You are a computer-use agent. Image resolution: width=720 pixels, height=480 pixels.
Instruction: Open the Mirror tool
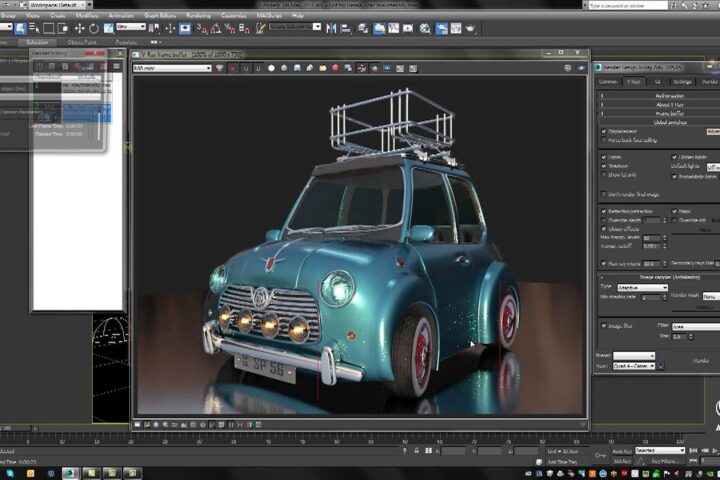tap(331, 28)
